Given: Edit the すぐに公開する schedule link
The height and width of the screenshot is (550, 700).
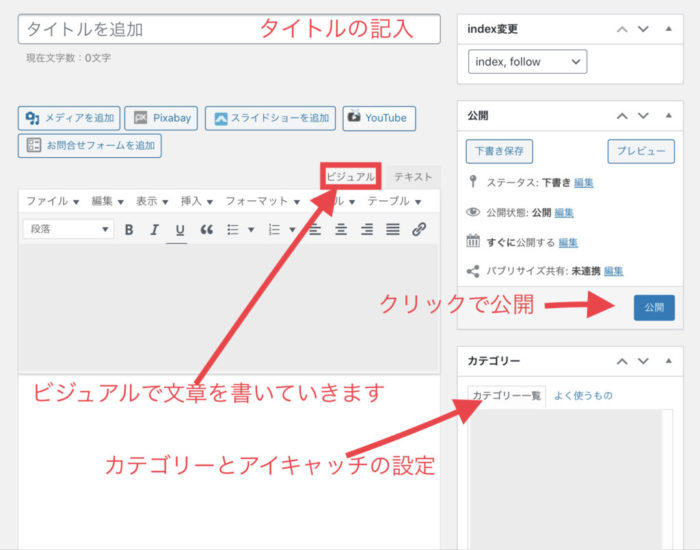Looking at the screenshot, I should (x=568, y=242).
